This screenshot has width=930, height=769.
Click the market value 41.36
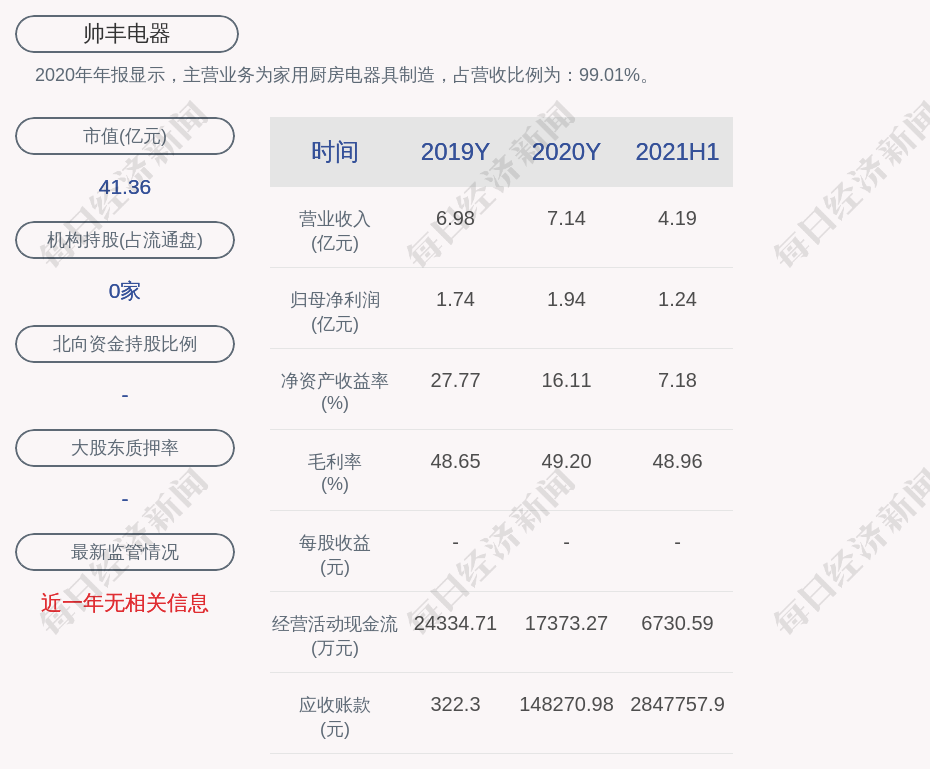pyautogui.click(x=125, y=187)
